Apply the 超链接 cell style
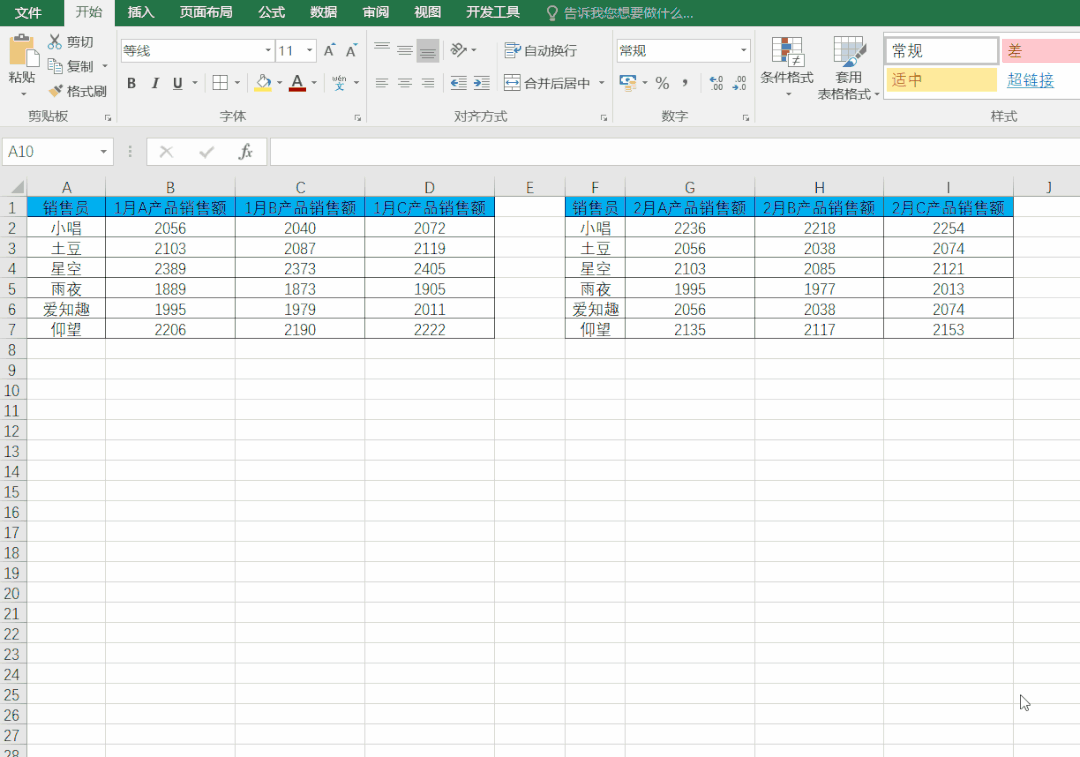 click(1030, 80)
